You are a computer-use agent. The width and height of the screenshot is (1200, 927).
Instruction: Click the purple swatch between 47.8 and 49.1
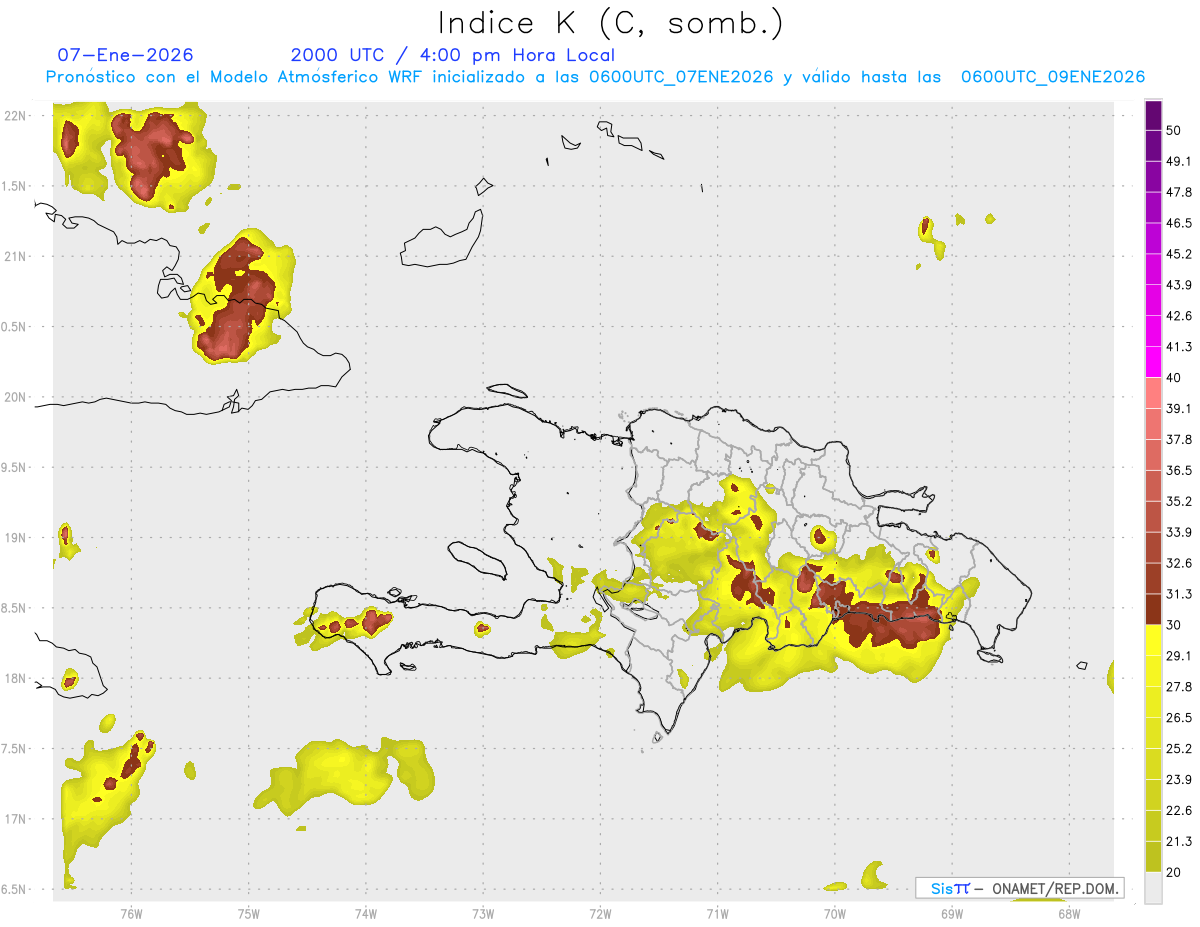1153,177
